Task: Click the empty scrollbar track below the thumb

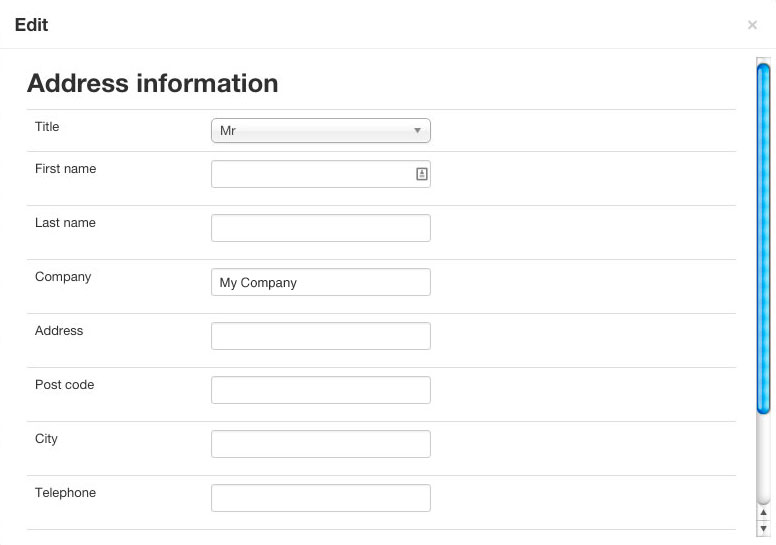Action: coord(764,460)
